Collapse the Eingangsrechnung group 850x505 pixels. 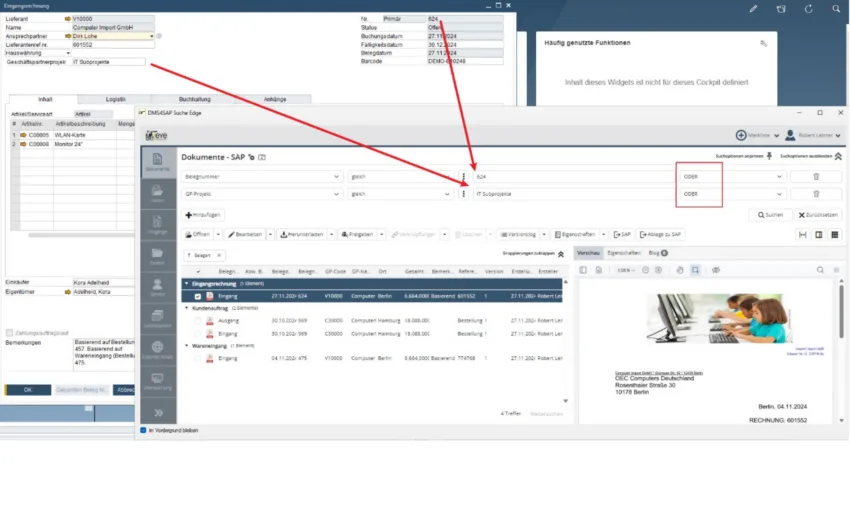[x=187, y=283]
